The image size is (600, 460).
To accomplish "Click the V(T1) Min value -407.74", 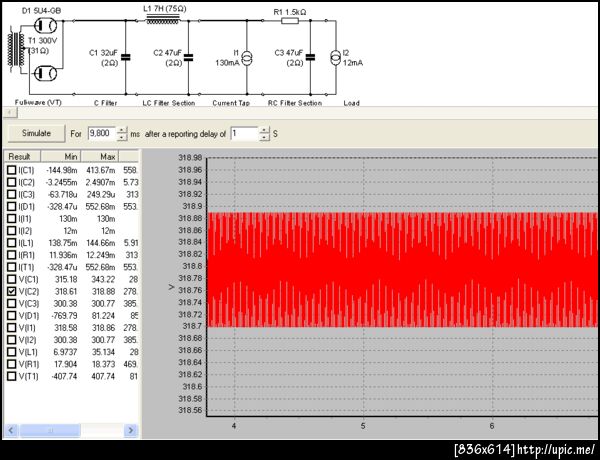I will click(64, 377).
